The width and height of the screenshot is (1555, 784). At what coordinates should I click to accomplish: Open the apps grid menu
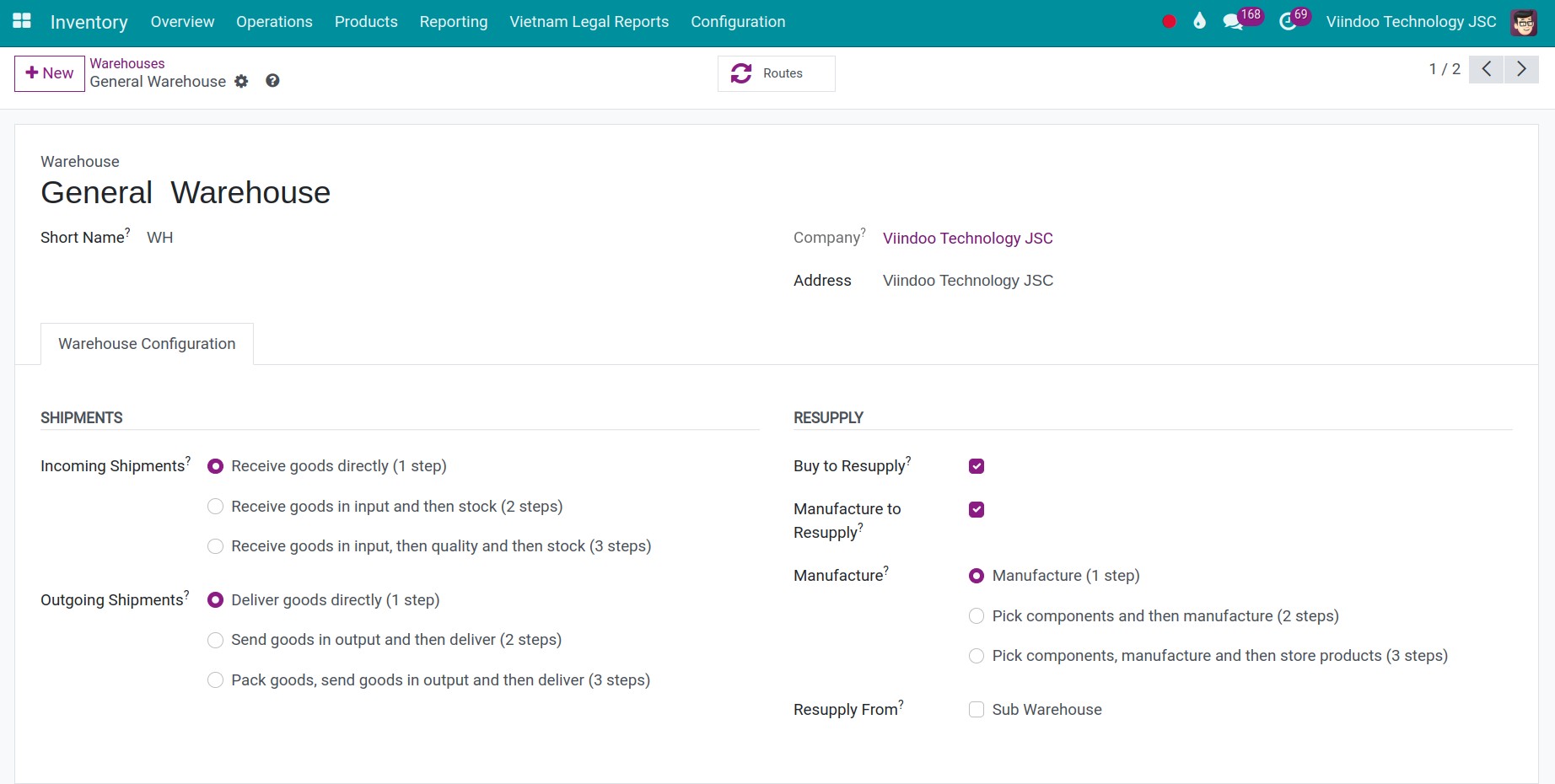pyautogui.click(x=21, y=20)
